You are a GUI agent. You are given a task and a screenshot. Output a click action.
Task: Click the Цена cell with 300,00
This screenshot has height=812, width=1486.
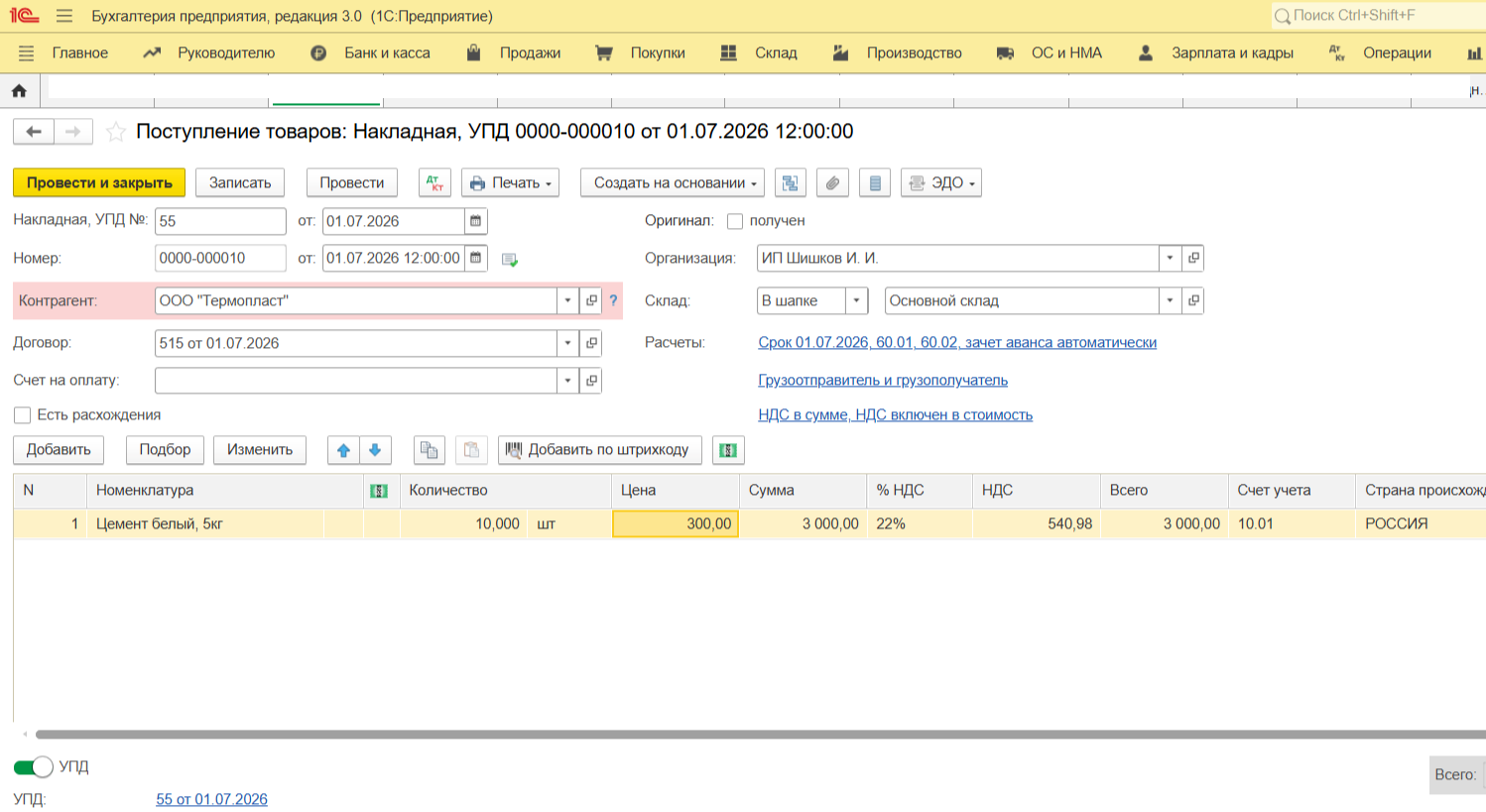pos(676,523)
